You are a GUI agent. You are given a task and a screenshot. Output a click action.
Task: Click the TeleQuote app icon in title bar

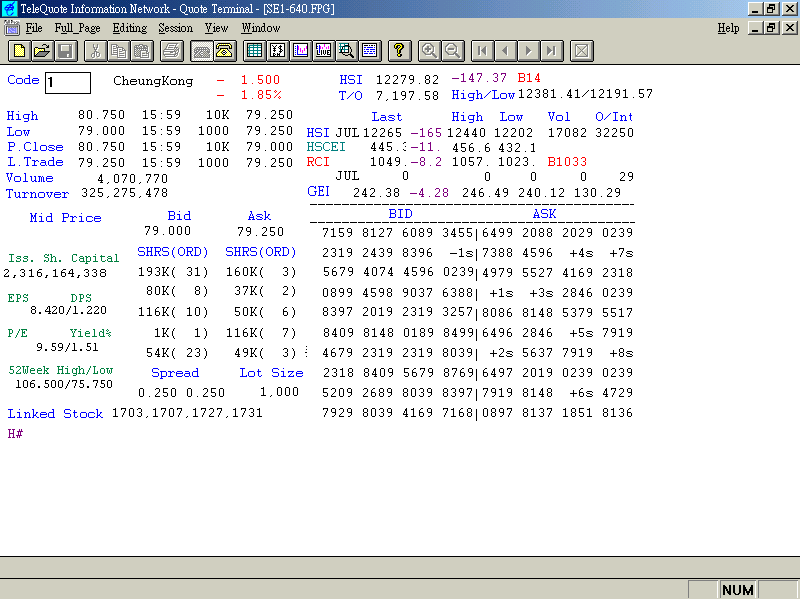pos(9,9)
